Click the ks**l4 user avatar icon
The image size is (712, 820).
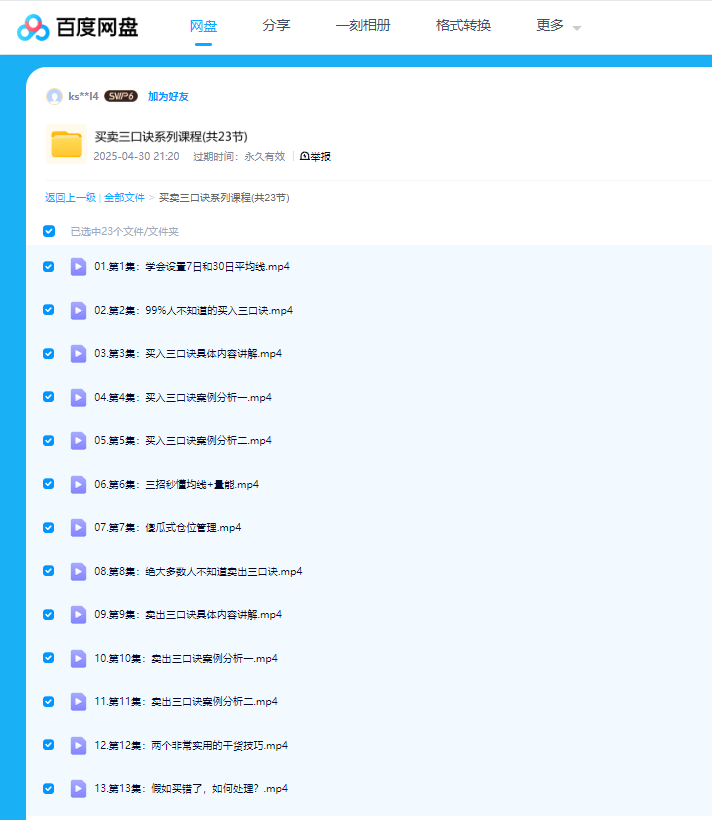click(54, 97)
